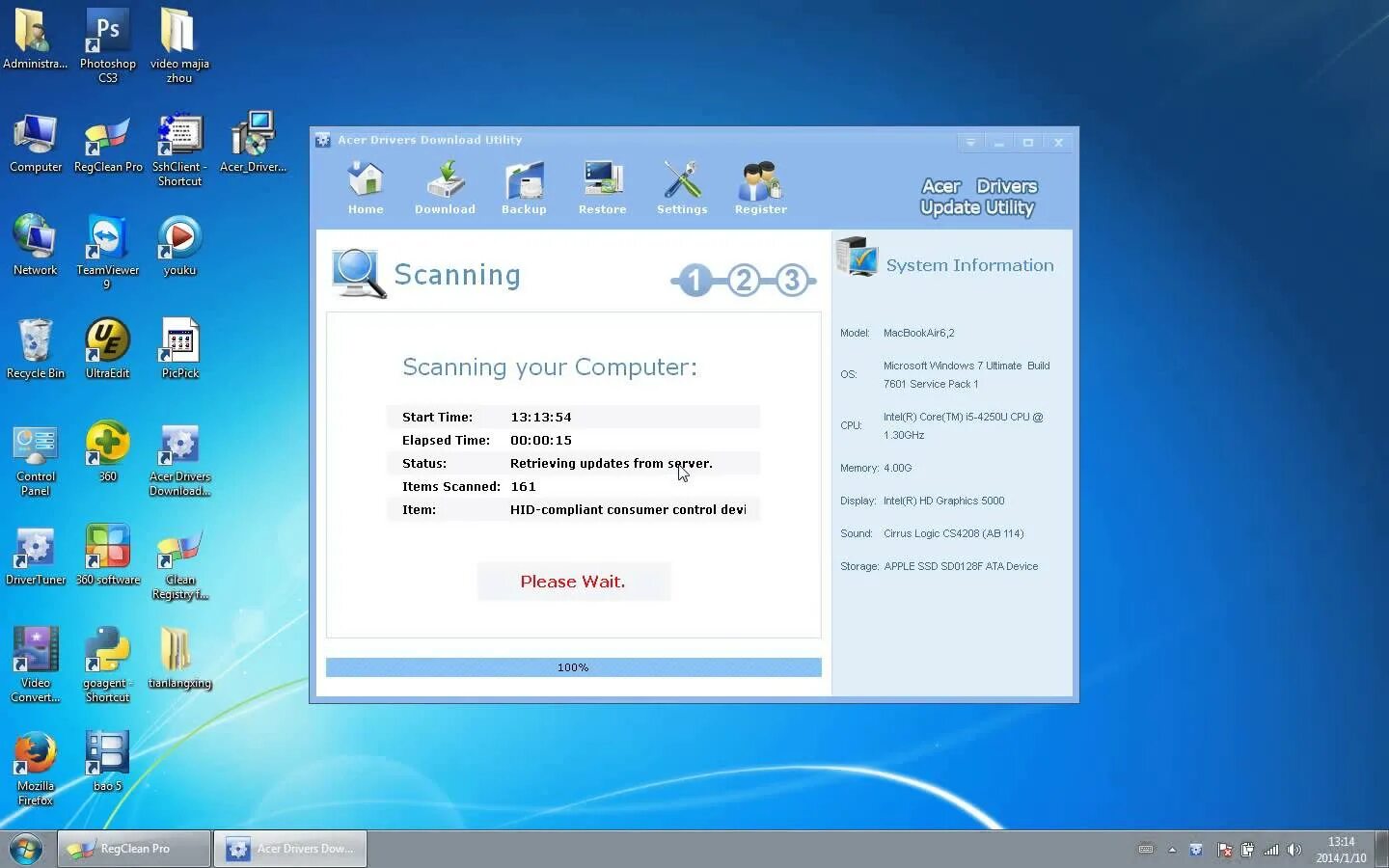Click the status text Retrieving updates from server

[612, 464]
